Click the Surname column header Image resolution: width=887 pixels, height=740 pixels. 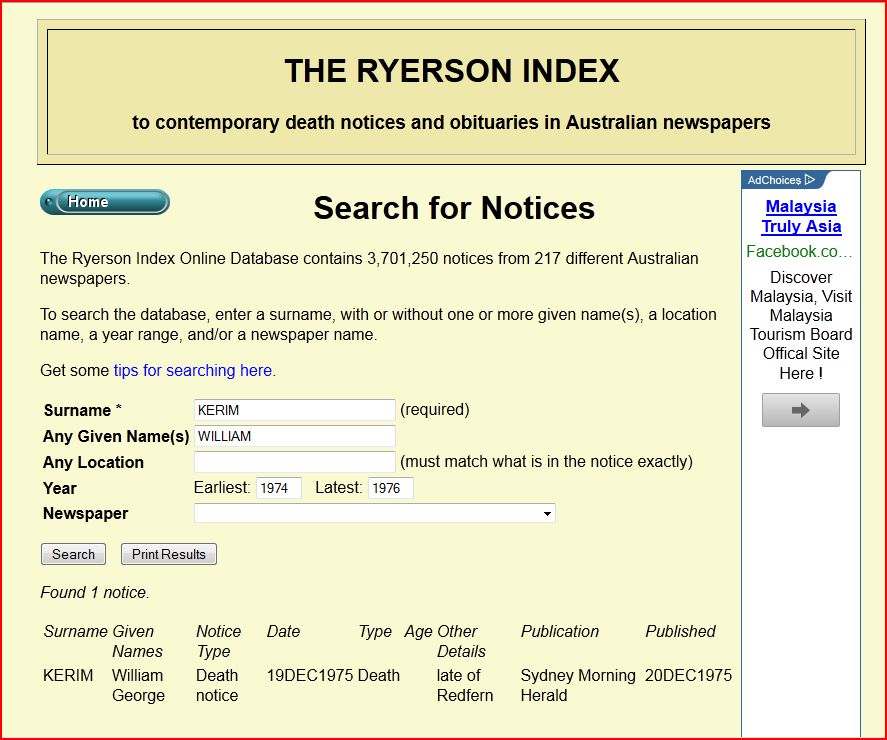pyautogui.click(x=75, y=631)
